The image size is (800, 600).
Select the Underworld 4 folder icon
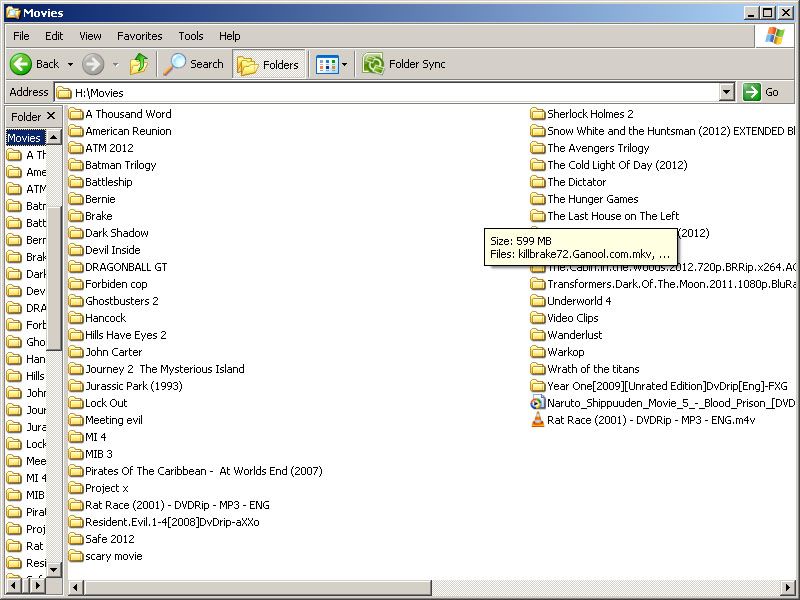click(538, 301)
